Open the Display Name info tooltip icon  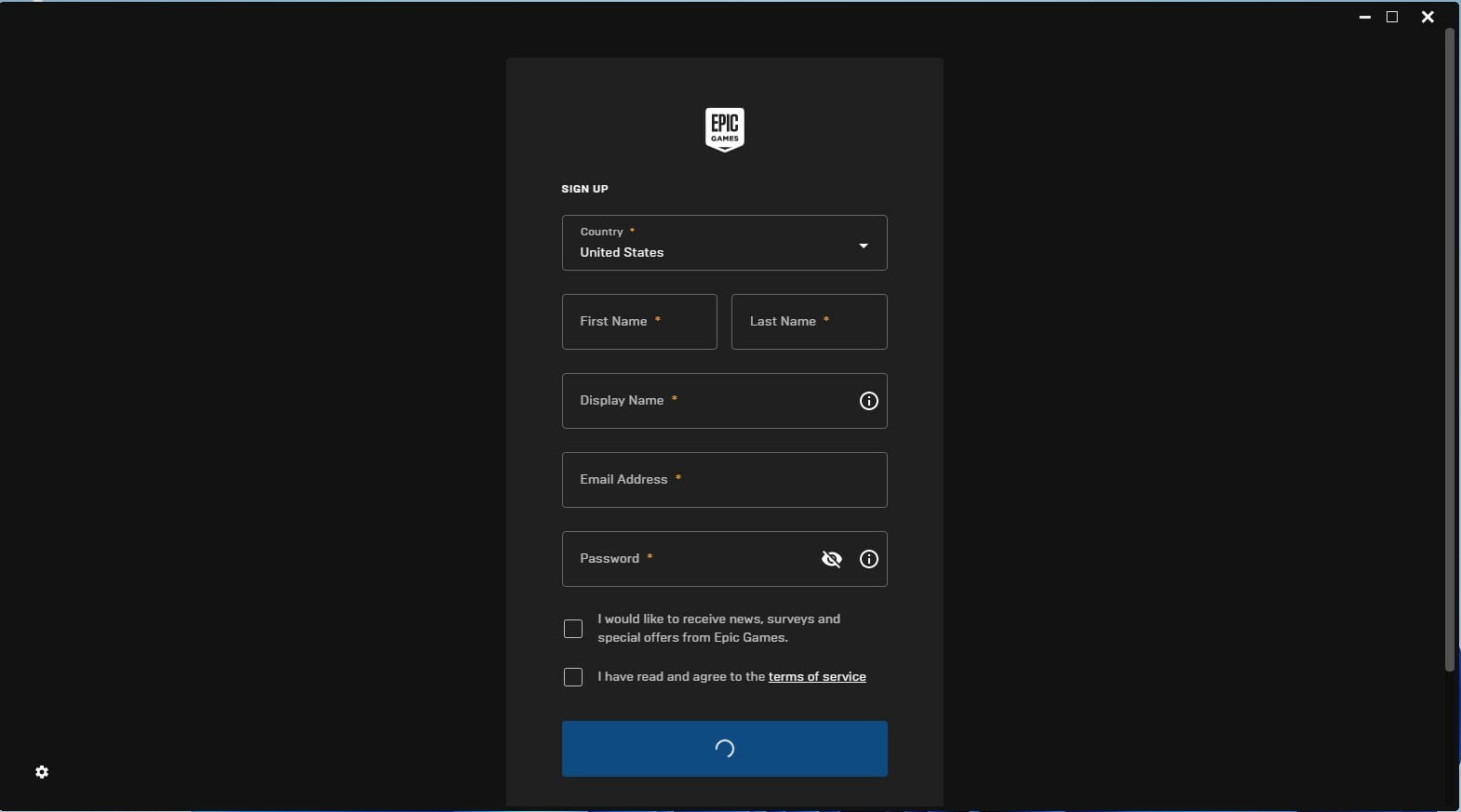click(x=868, y=401)
